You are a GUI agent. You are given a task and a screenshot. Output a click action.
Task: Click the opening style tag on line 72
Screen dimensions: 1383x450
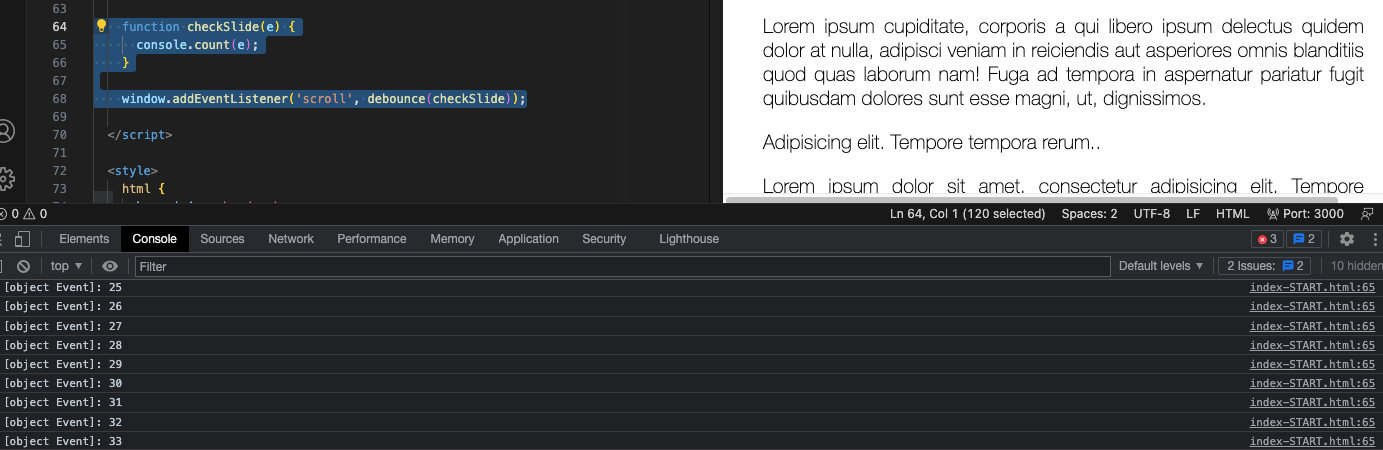point(133,171)
